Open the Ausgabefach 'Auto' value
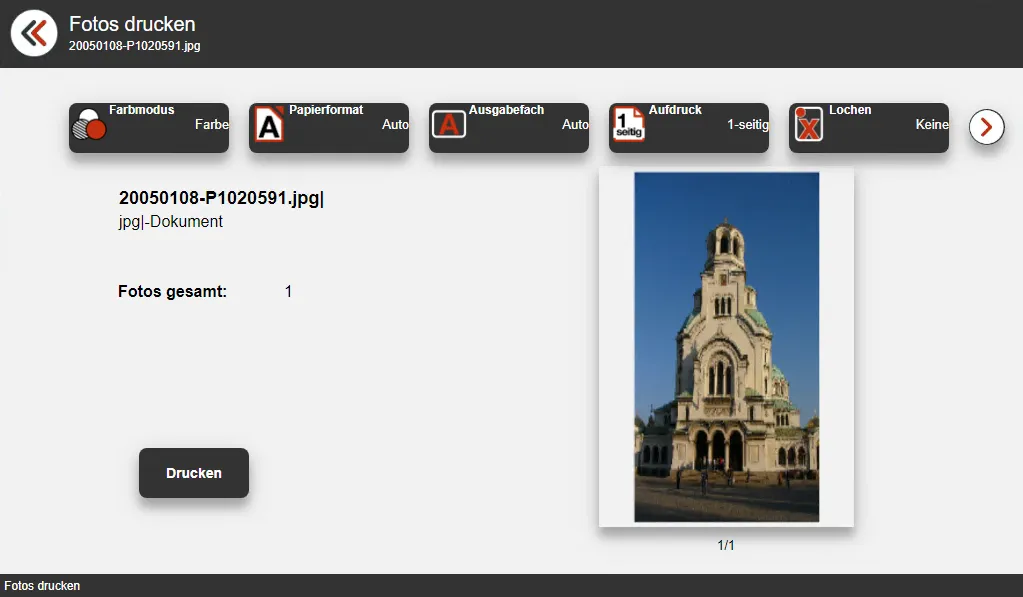1023x597 pixels. click(575, 125)
